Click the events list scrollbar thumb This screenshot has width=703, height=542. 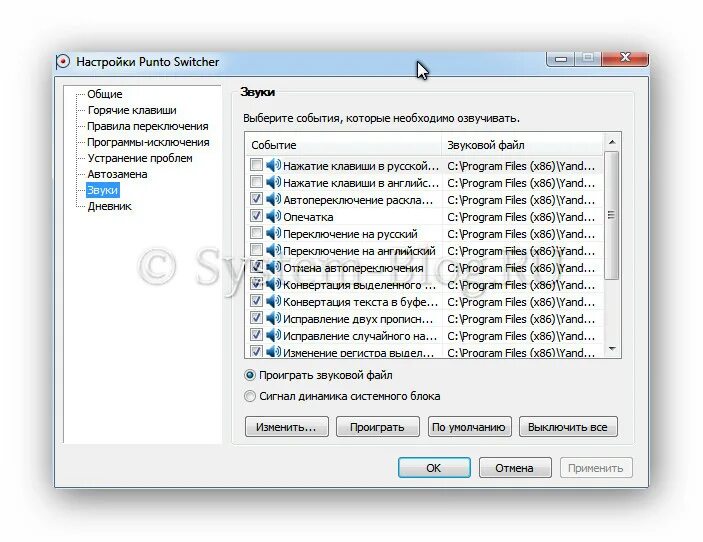coord(612,215)
